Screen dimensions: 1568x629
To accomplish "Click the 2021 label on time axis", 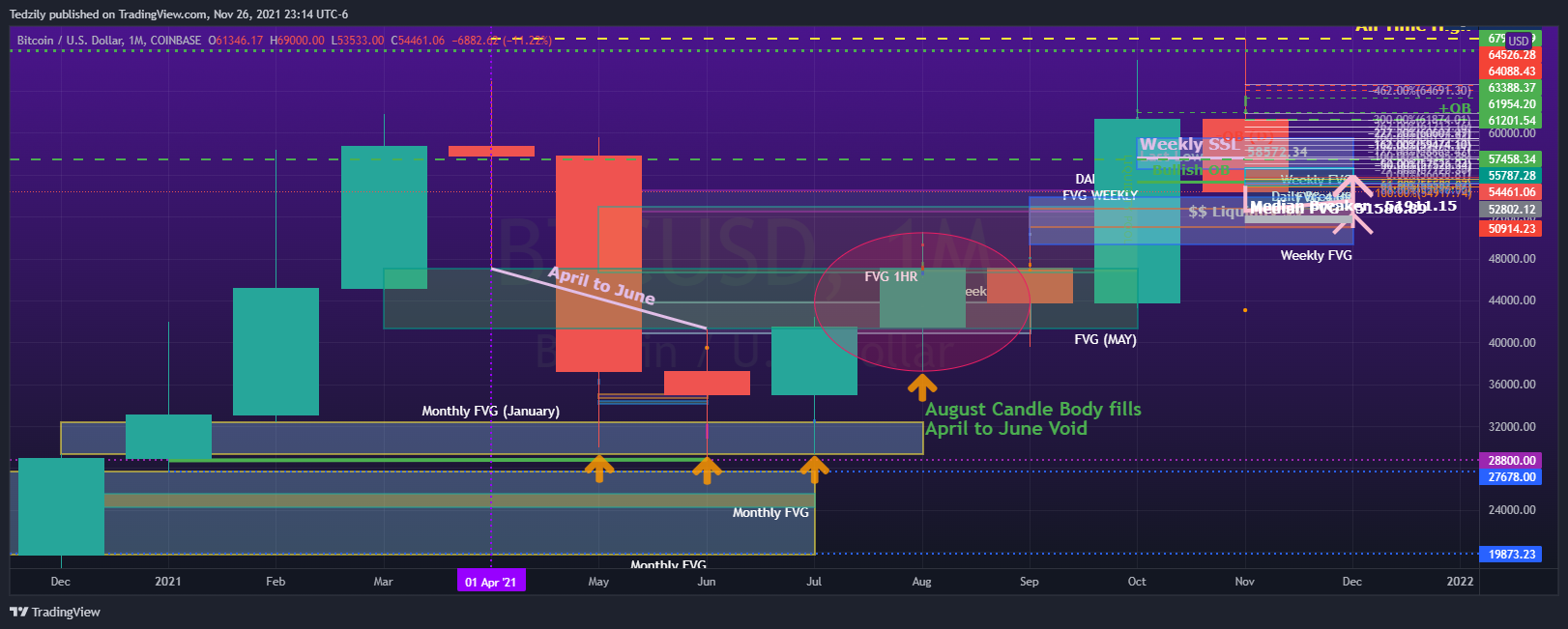I will coord(168,582).
